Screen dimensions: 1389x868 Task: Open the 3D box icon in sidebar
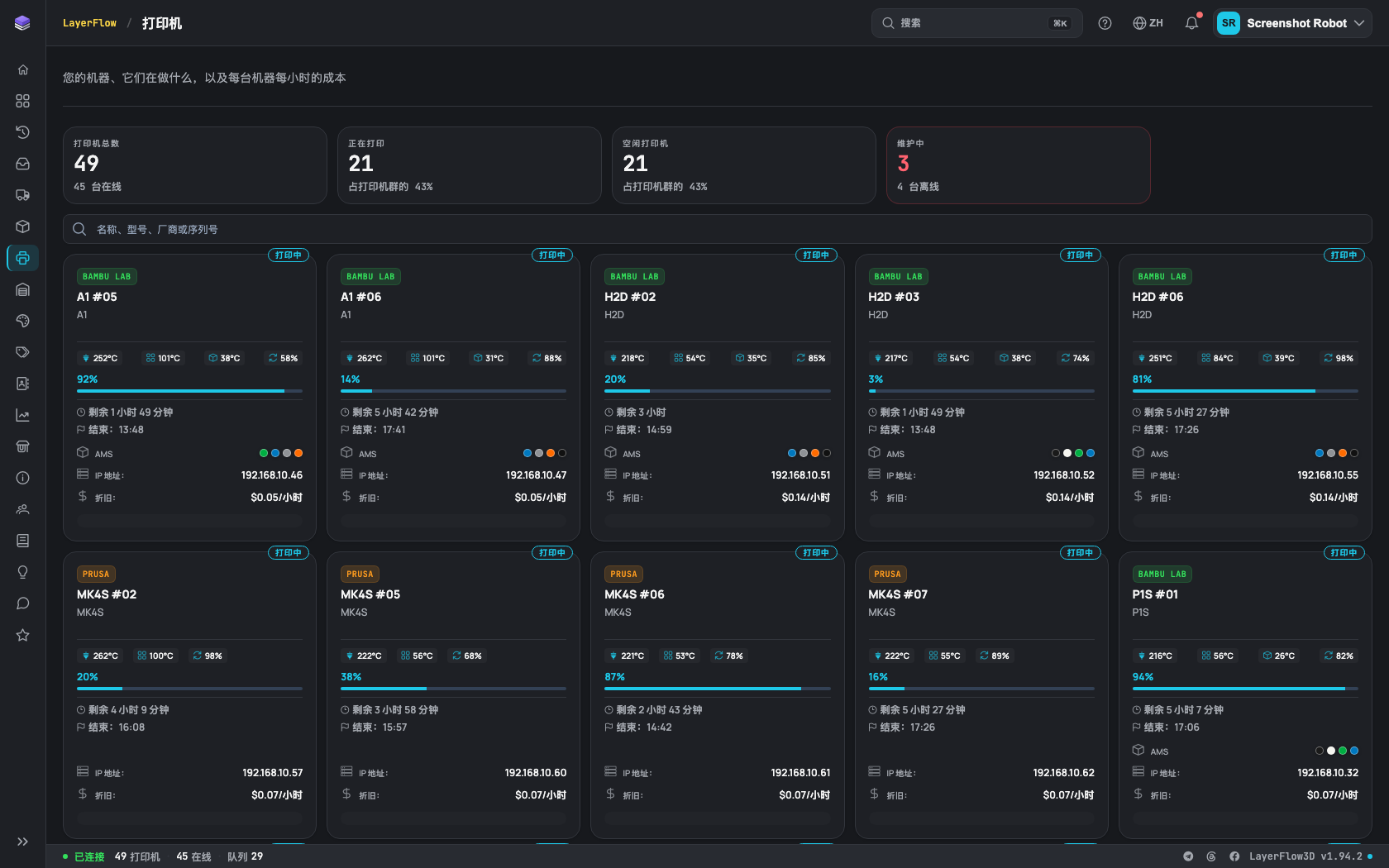coord(22,227)
